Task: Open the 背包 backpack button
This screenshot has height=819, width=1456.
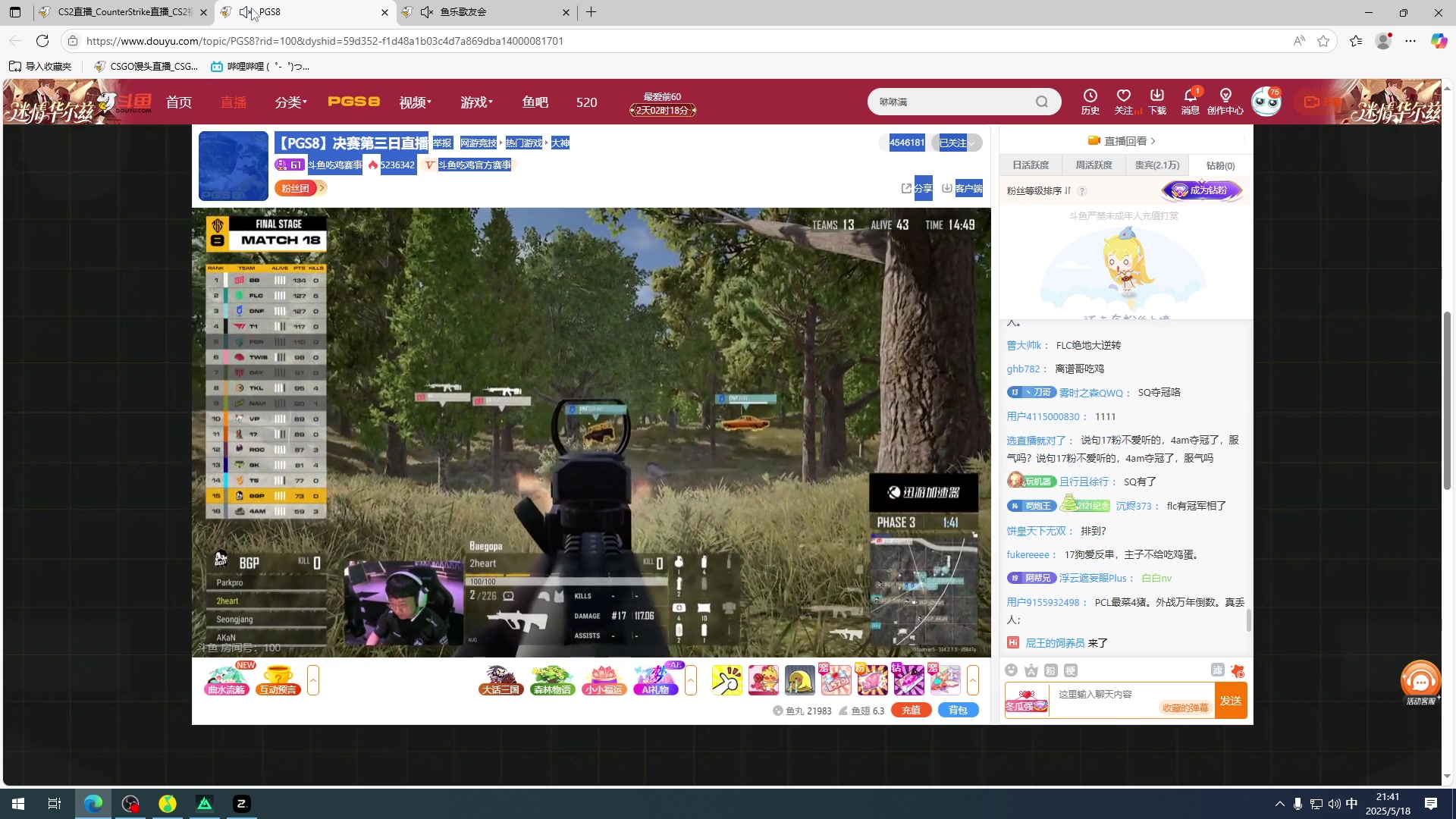Action: click(x=959, y=711)
